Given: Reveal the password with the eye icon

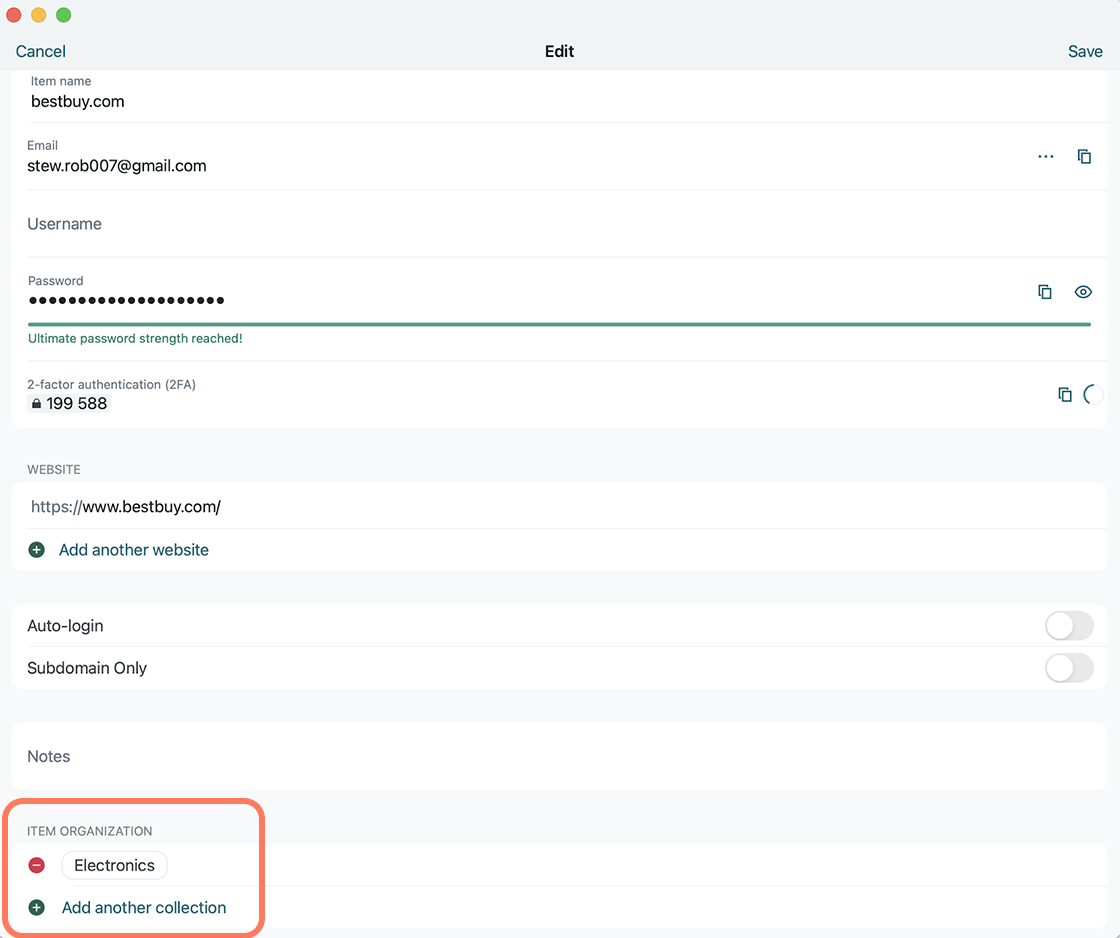Looking at the screenshot, I should click(x=1083, y=291).
